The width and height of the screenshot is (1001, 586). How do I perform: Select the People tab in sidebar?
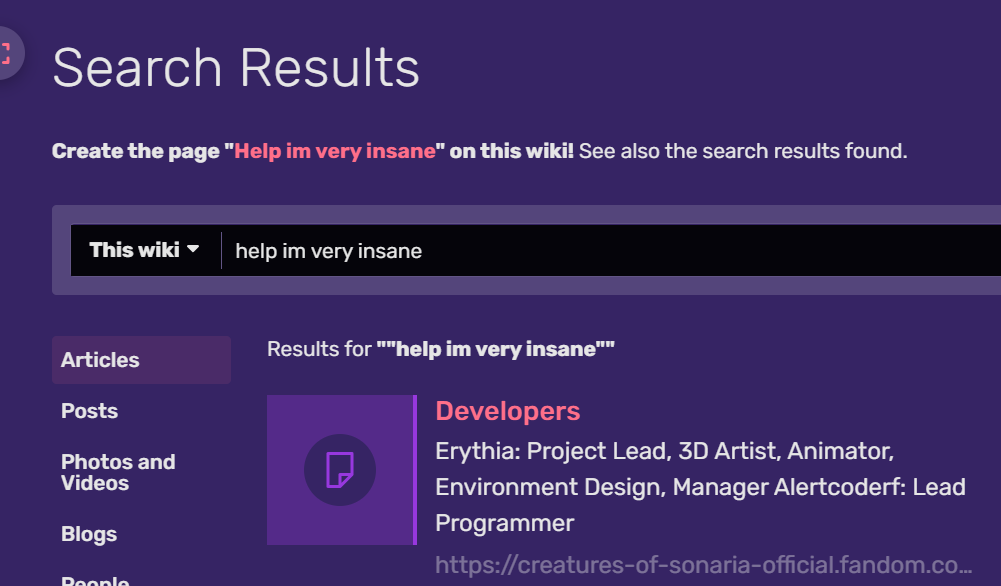tap(95, 580)
